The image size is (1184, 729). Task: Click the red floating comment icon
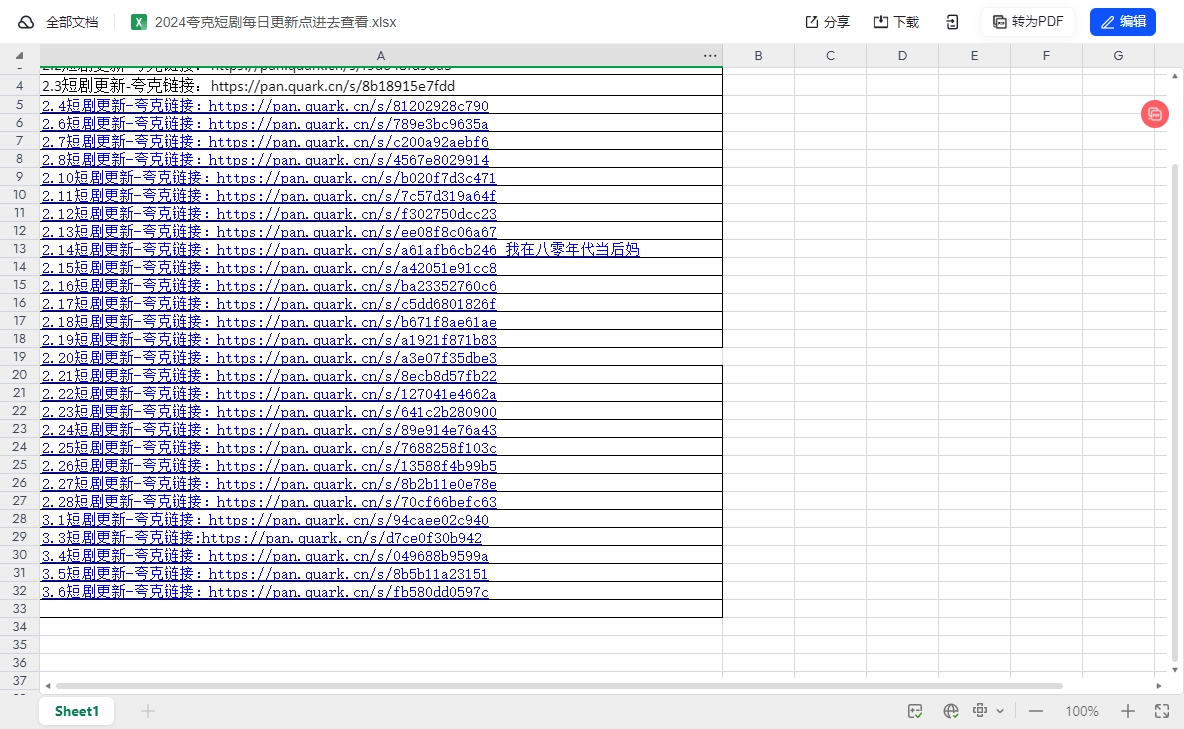(x=1155, y=114)
